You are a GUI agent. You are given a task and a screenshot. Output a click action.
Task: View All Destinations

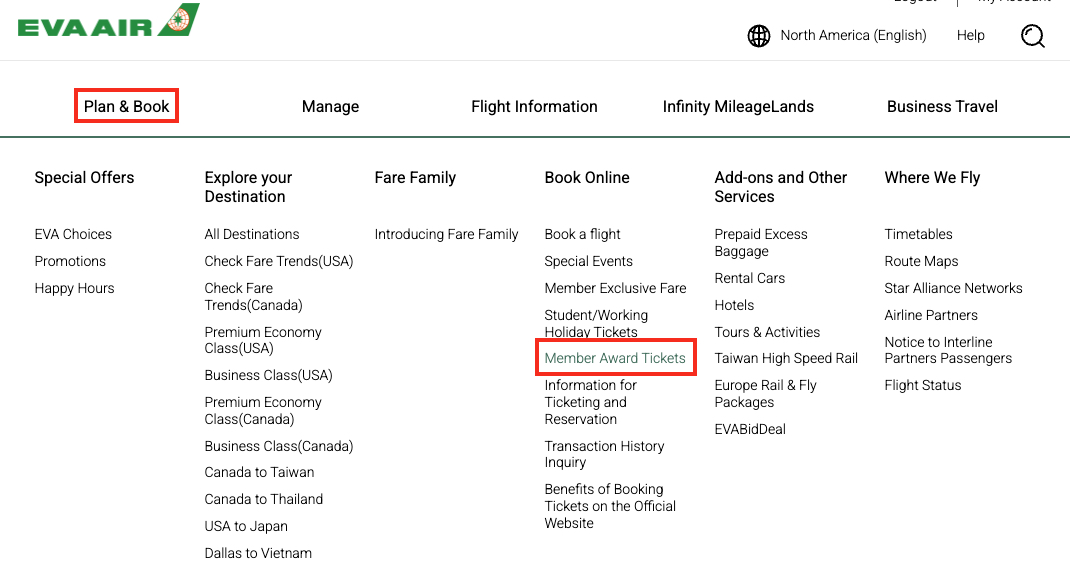(x=252, y=234)
